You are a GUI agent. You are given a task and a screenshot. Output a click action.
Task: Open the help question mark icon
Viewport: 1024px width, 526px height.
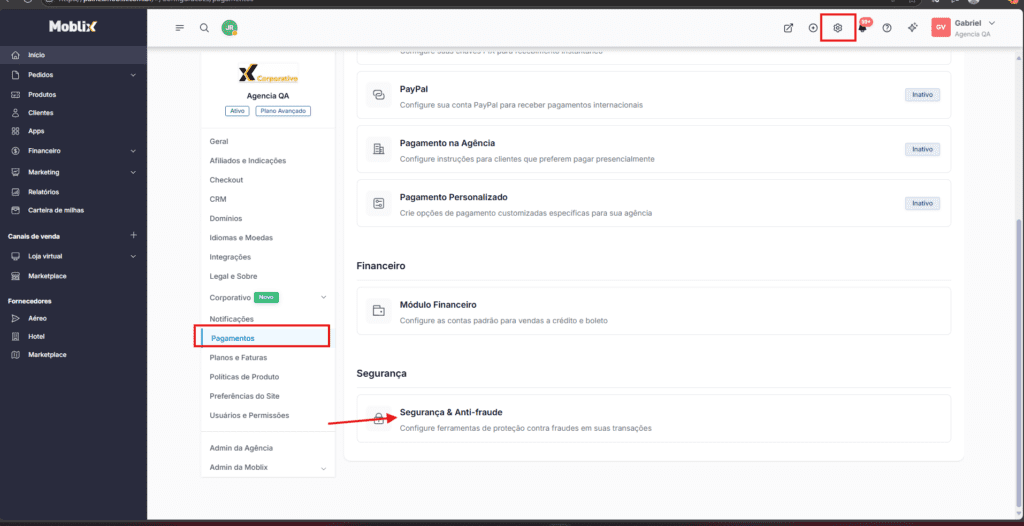click(887, 28)
